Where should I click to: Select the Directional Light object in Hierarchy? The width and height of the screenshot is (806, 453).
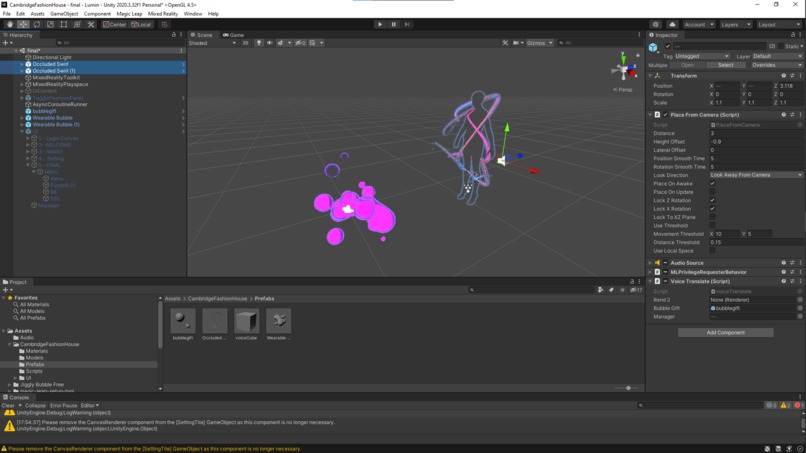point(51,57)
